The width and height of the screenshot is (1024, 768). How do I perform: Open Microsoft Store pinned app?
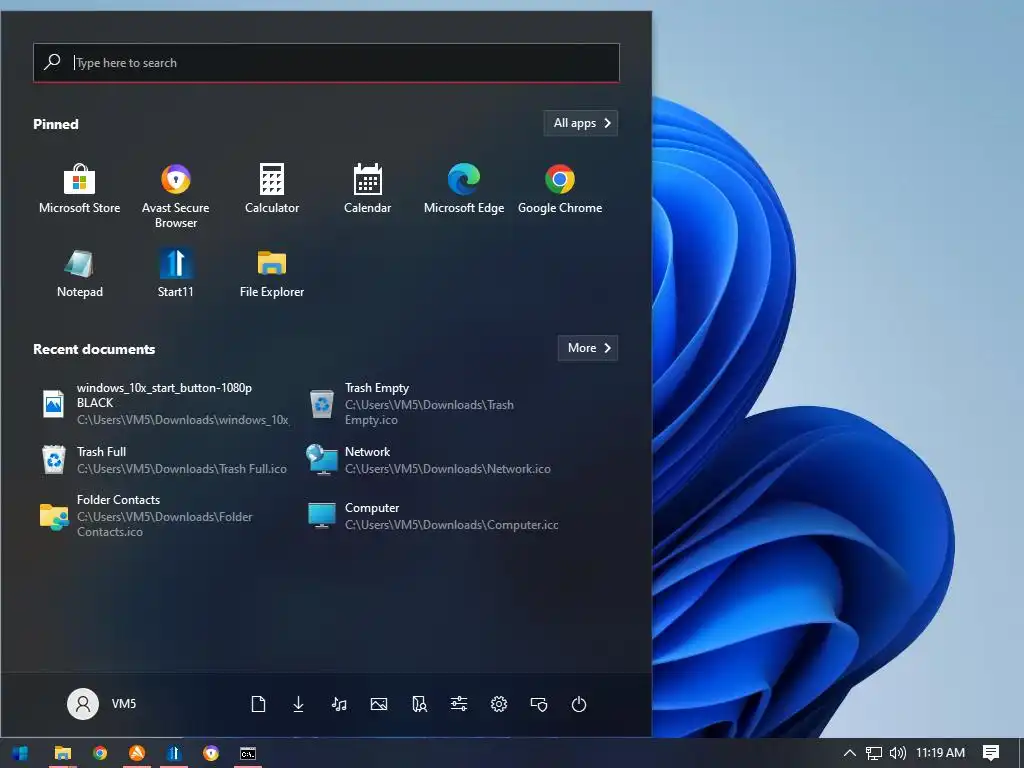[x=79, y=189]
